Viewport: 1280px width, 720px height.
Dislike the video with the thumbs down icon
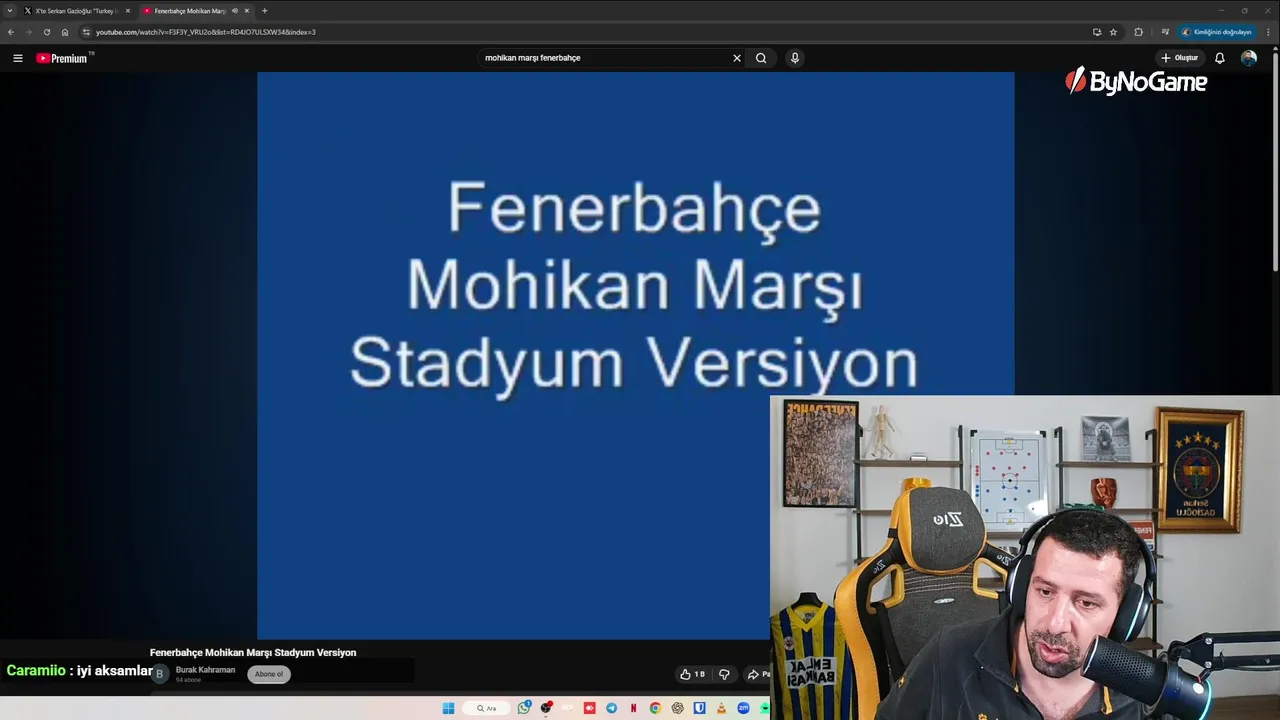(724, 674)
